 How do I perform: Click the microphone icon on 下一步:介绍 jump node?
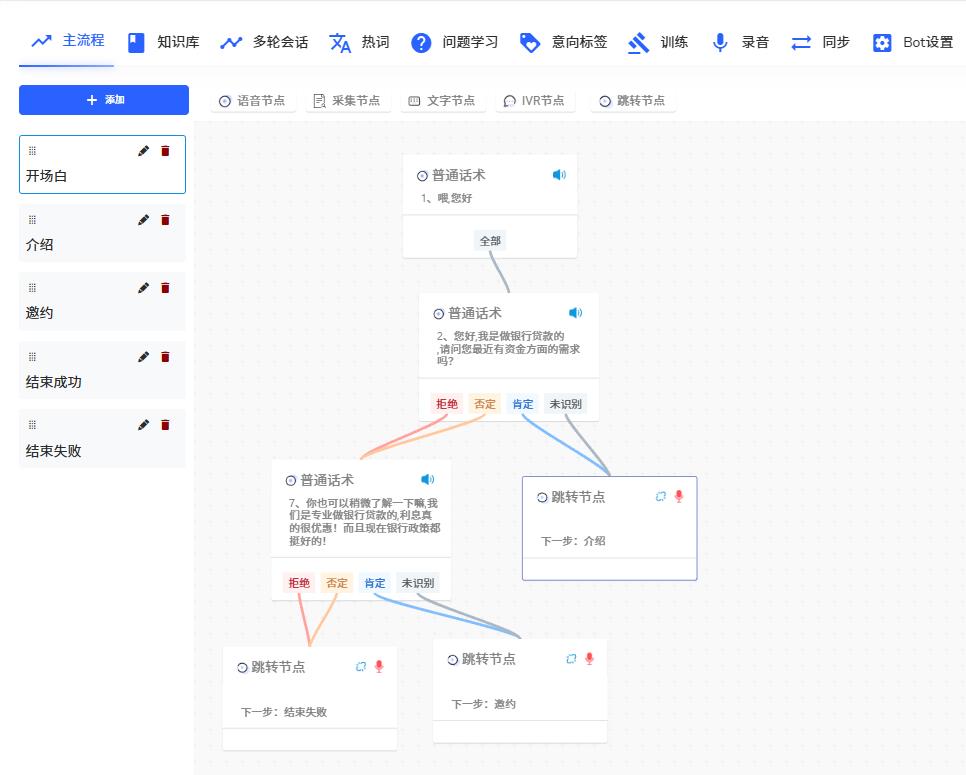[x=679, y=496]
